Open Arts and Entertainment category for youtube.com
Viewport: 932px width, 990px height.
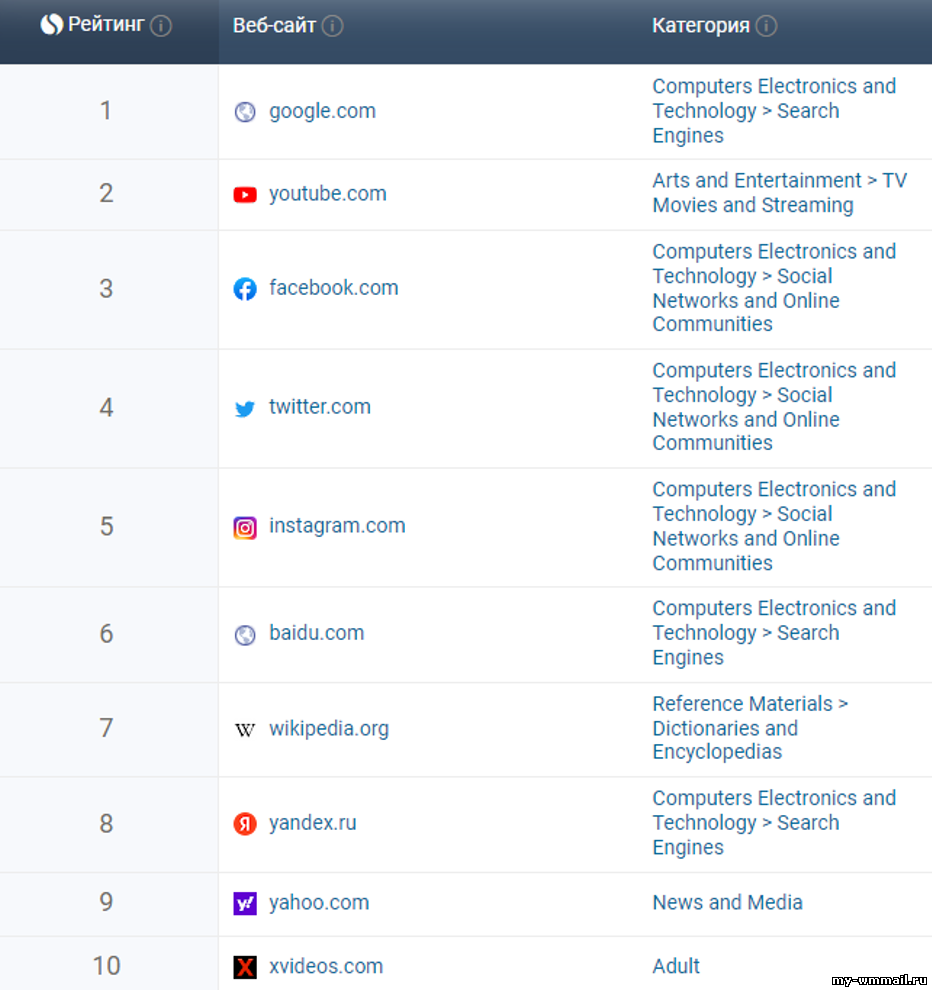click(780, 193)
